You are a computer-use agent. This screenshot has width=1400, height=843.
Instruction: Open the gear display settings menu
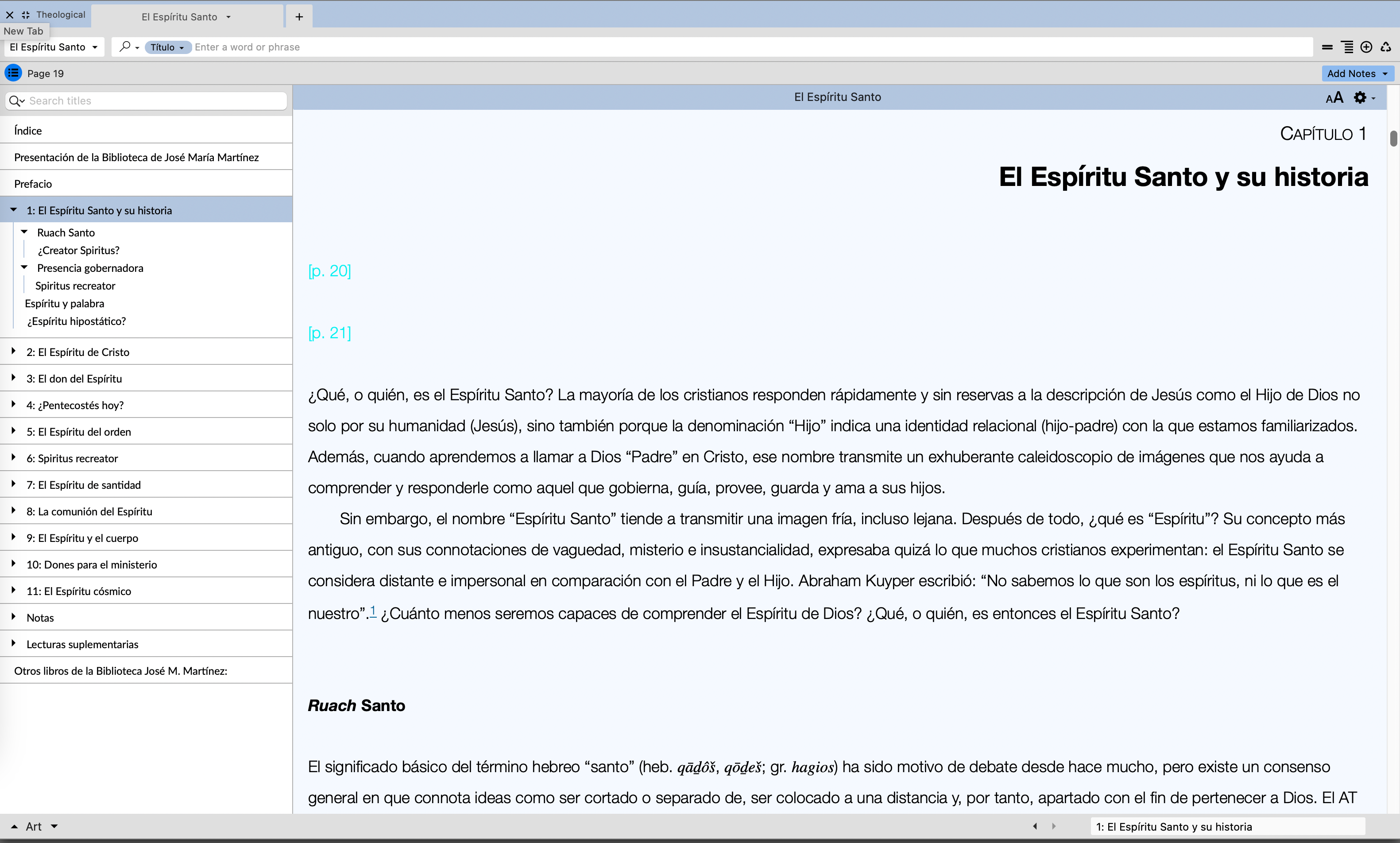pos(1360,98)
